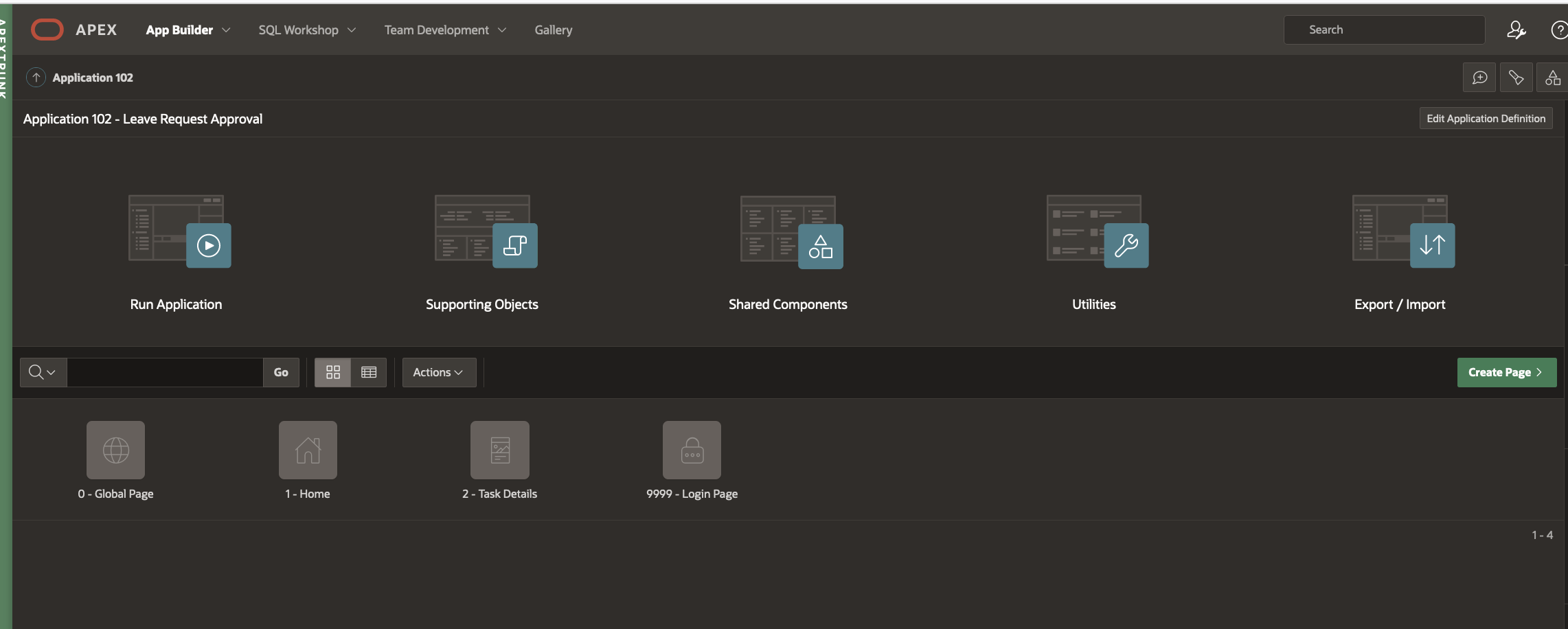Switch to View Icons grid layout

coord(333,372)
